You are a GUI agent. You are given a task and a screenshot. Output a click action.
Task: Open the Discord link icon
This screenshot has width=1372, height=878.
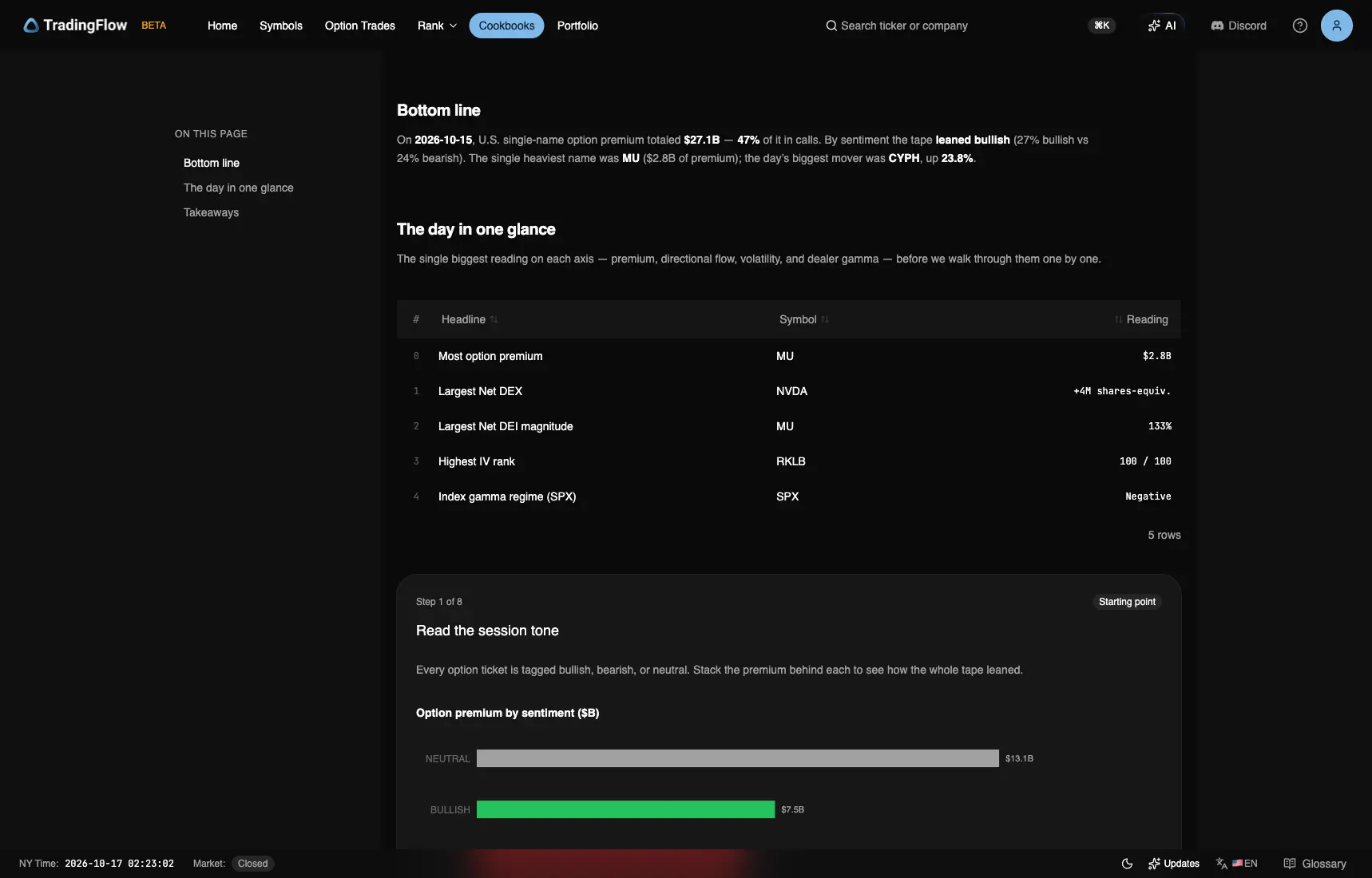tap(1217, 26)
